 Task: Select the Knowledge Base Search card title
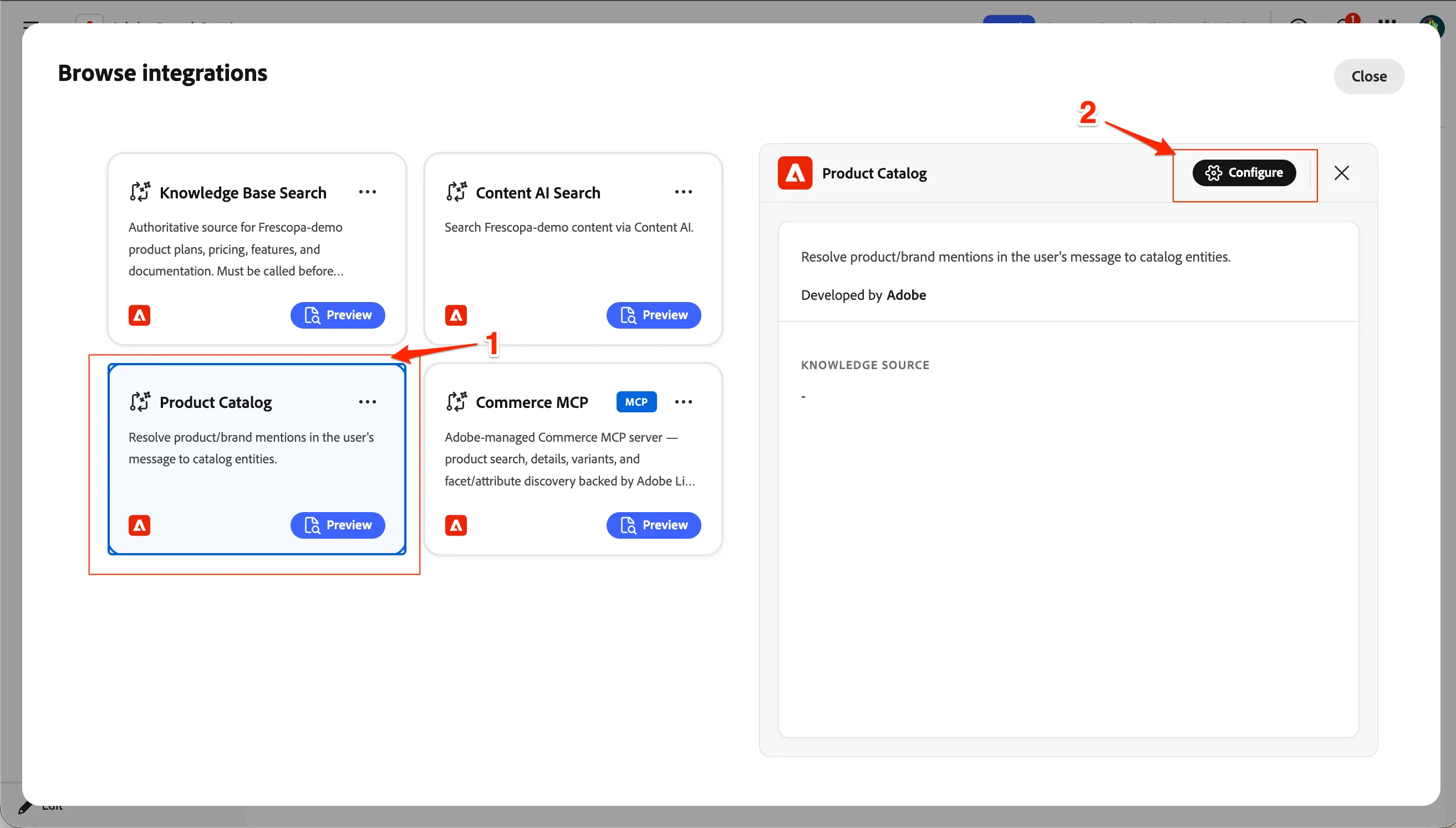pyautogui.click(x=243, y=193)
